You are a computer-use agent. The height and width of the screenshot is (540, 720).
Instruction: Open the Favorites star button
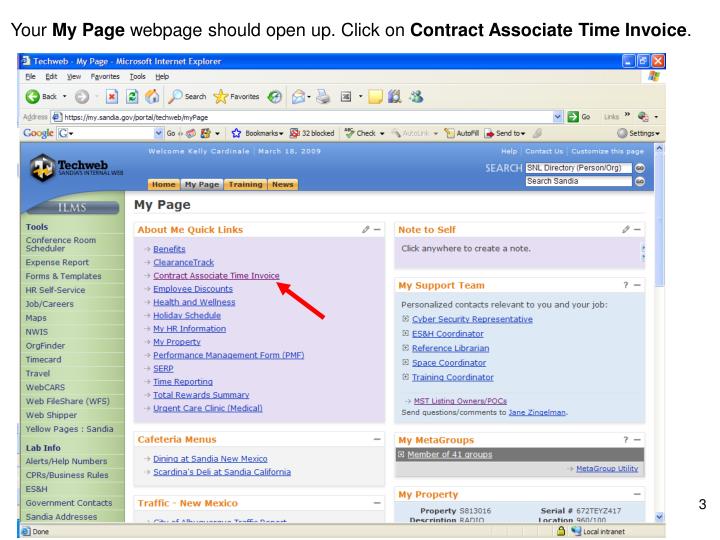pos(236,96)
